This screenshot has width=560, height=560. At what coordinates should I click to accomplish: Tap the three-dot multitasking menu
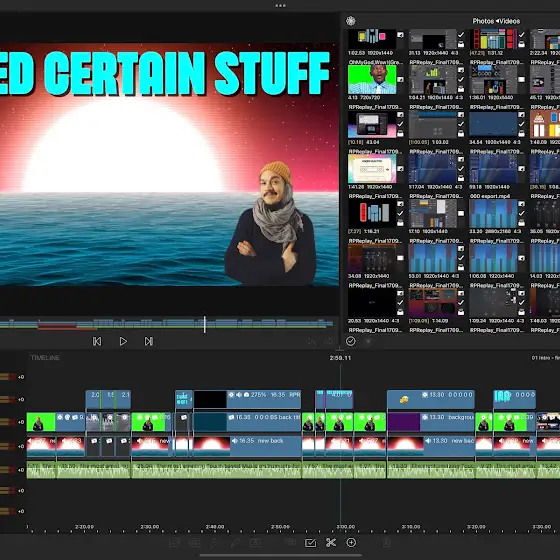(280, 6)
